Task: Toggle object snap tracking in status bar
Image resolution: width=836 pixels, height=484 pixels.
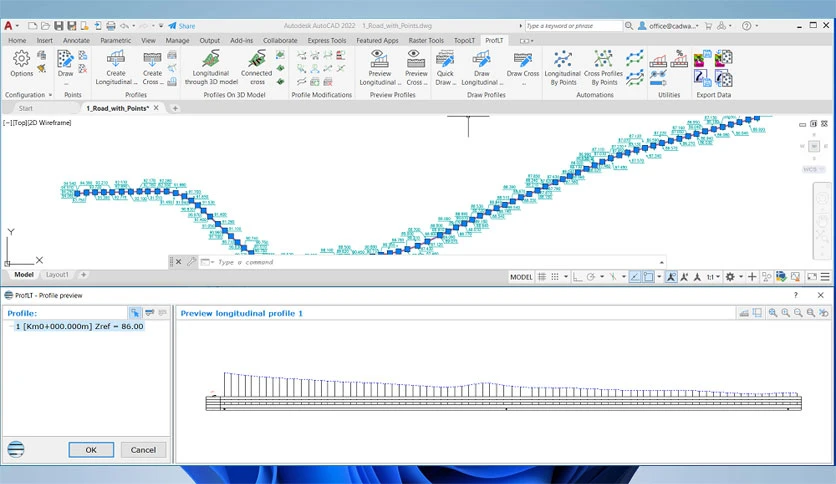Action: coord(634,277)
